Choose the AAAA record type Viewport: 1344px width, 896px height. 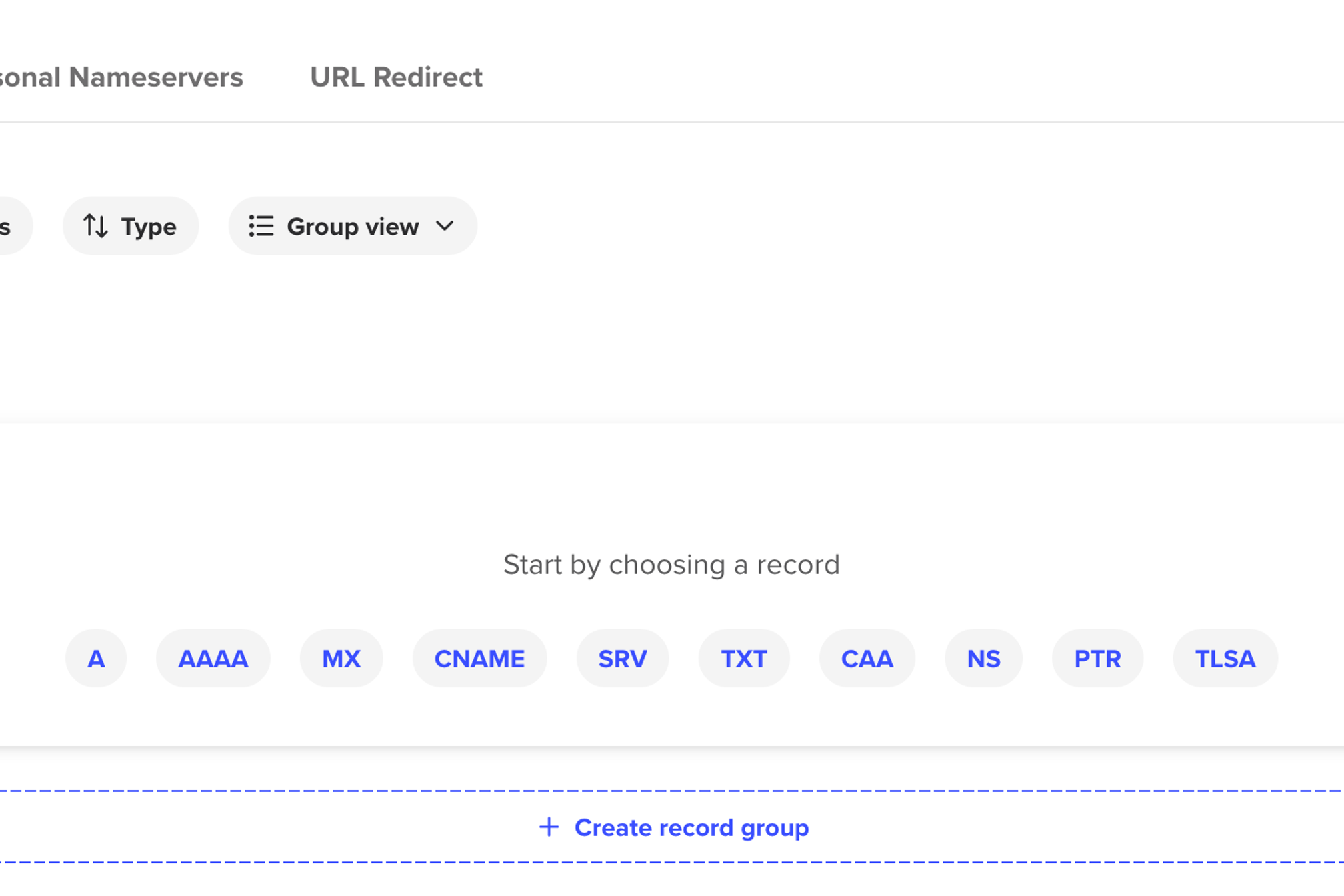213,659
